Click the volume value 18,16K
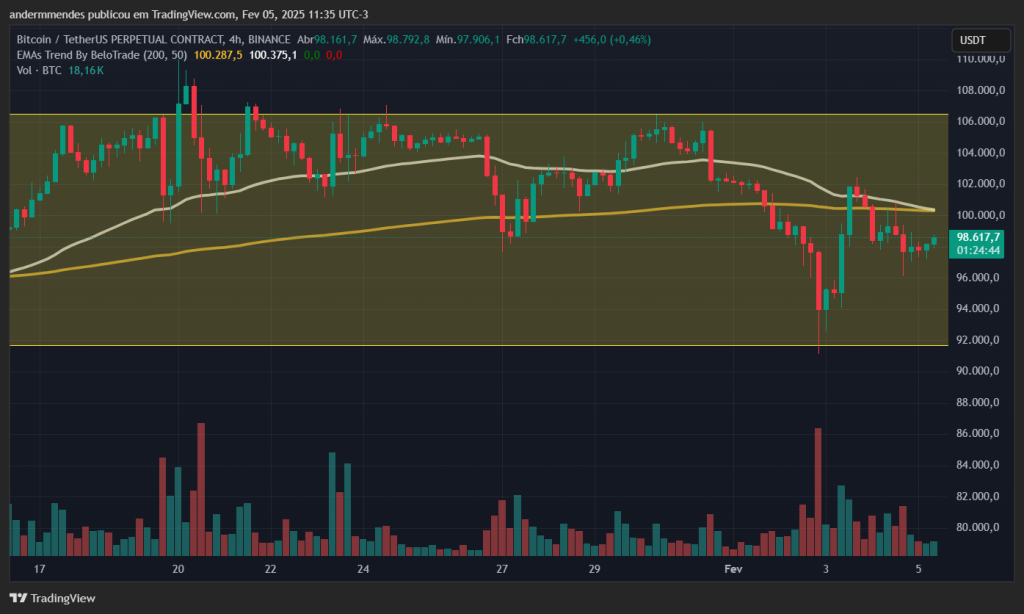 coord(86,70)
